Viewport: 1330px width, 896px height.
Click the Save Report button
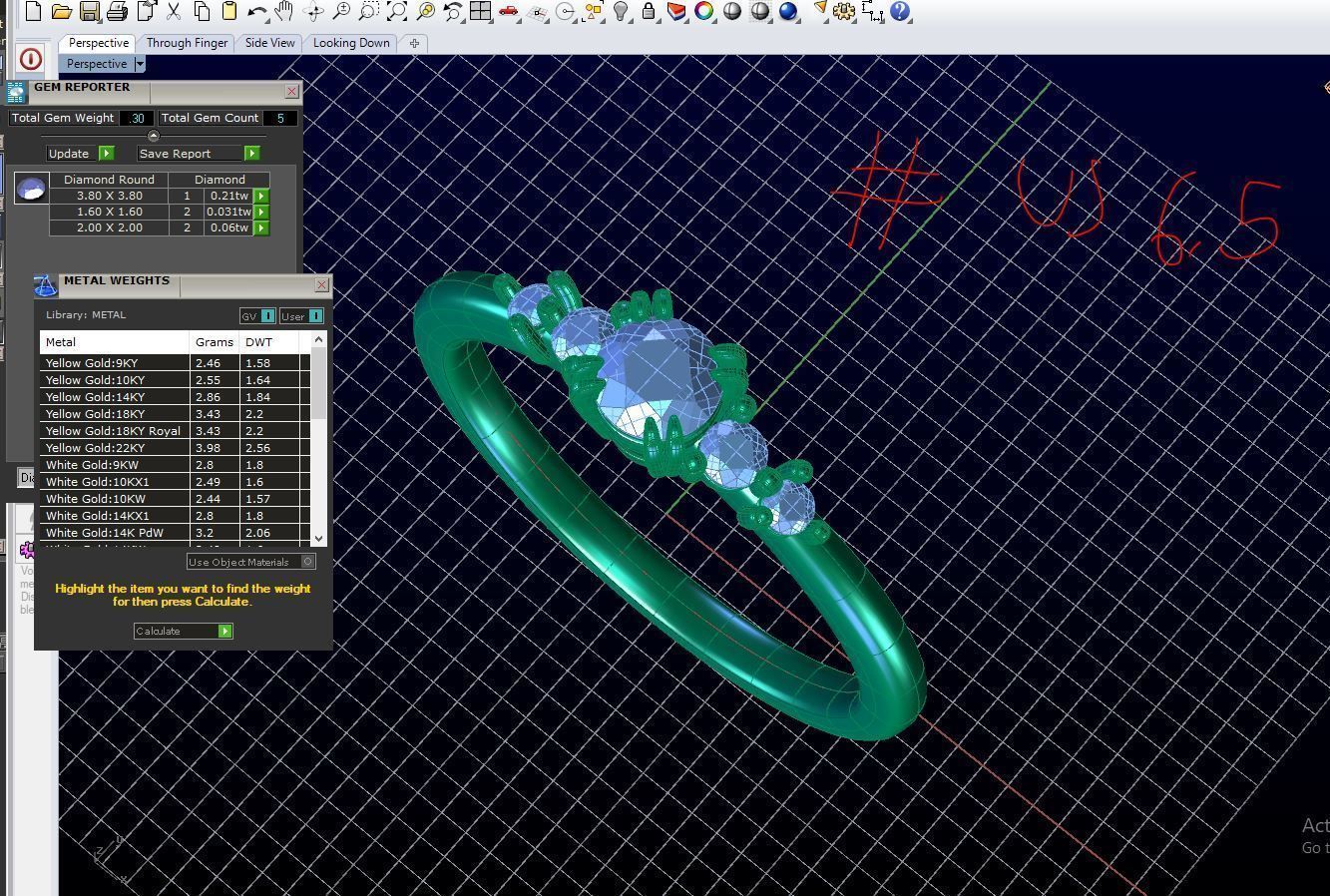(199, 154)
